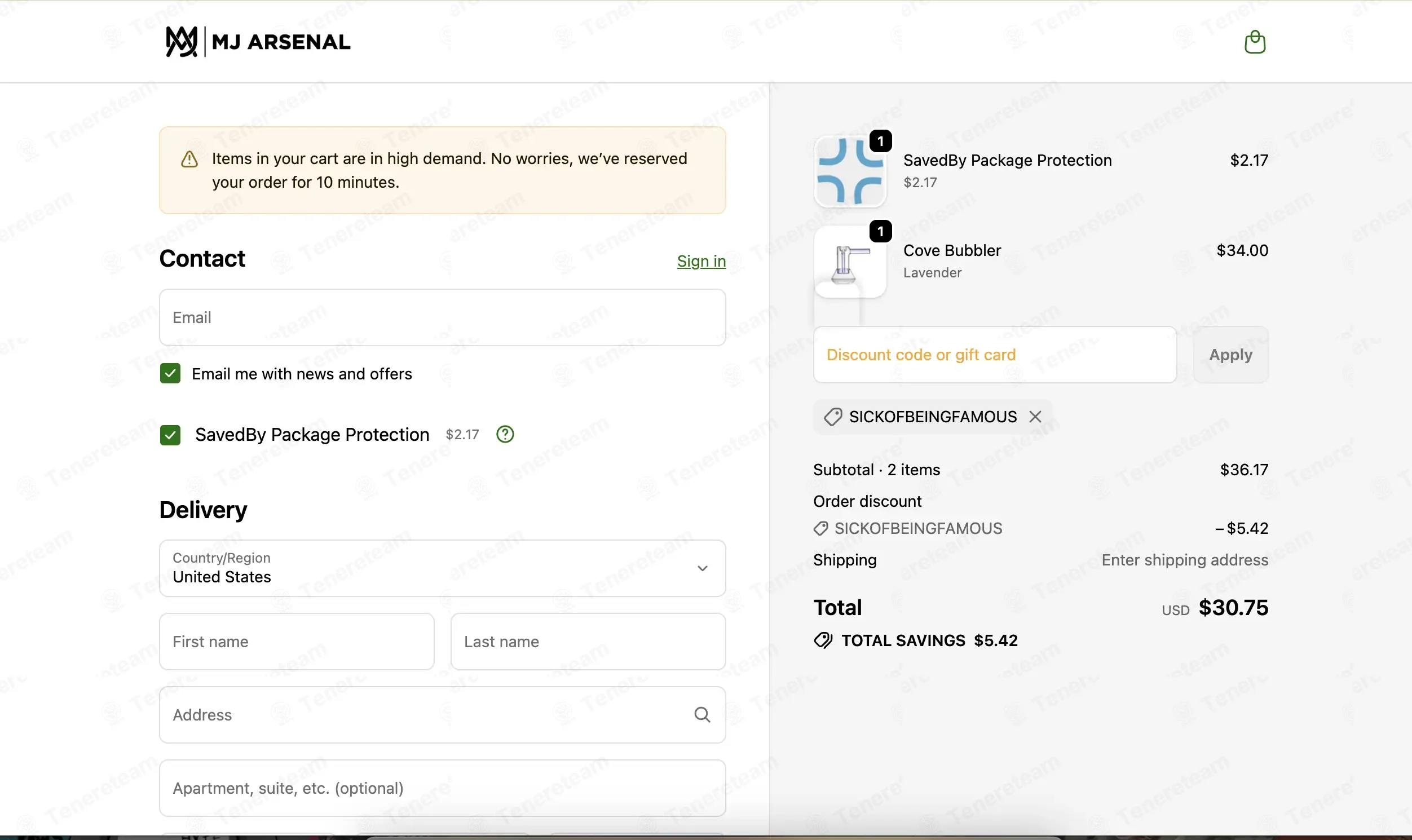This screenshot has width=1412, height=840.
Task: Click the tag icon beside TOTAL SAVINGS
Action: [x=823, y=640]
